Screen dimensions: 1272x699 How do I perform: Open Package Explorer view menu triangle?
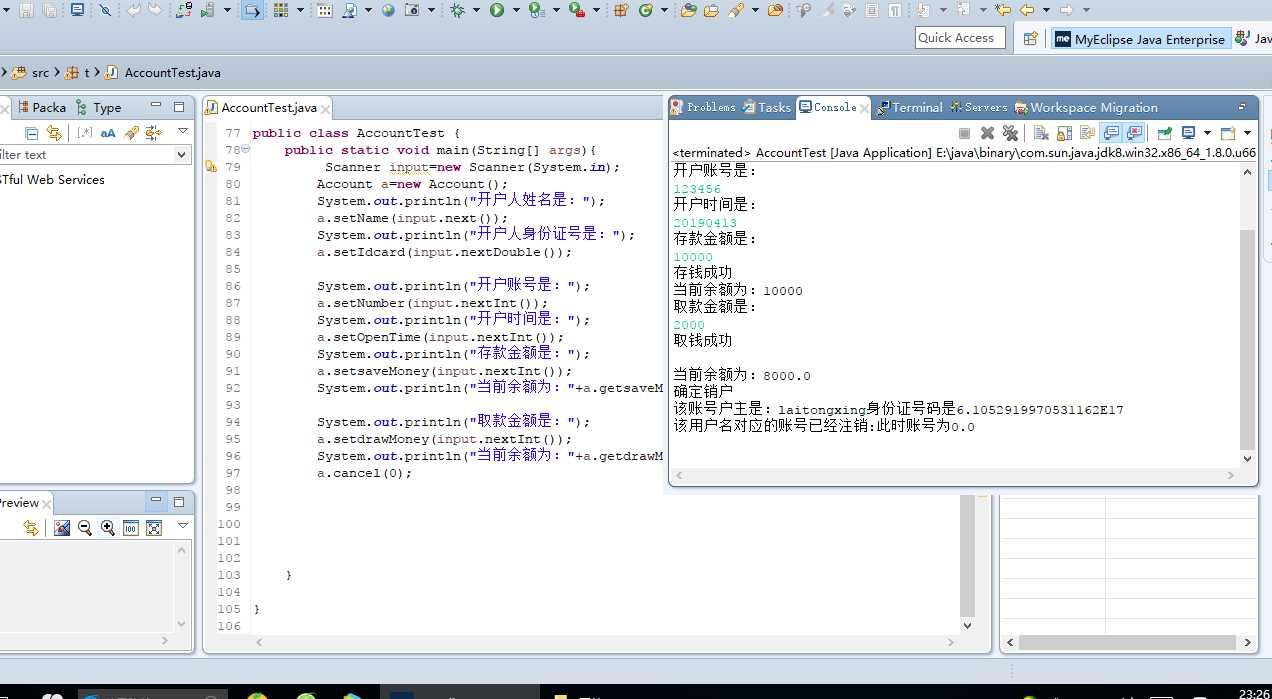pyautogui.click(x=182, y=131)
